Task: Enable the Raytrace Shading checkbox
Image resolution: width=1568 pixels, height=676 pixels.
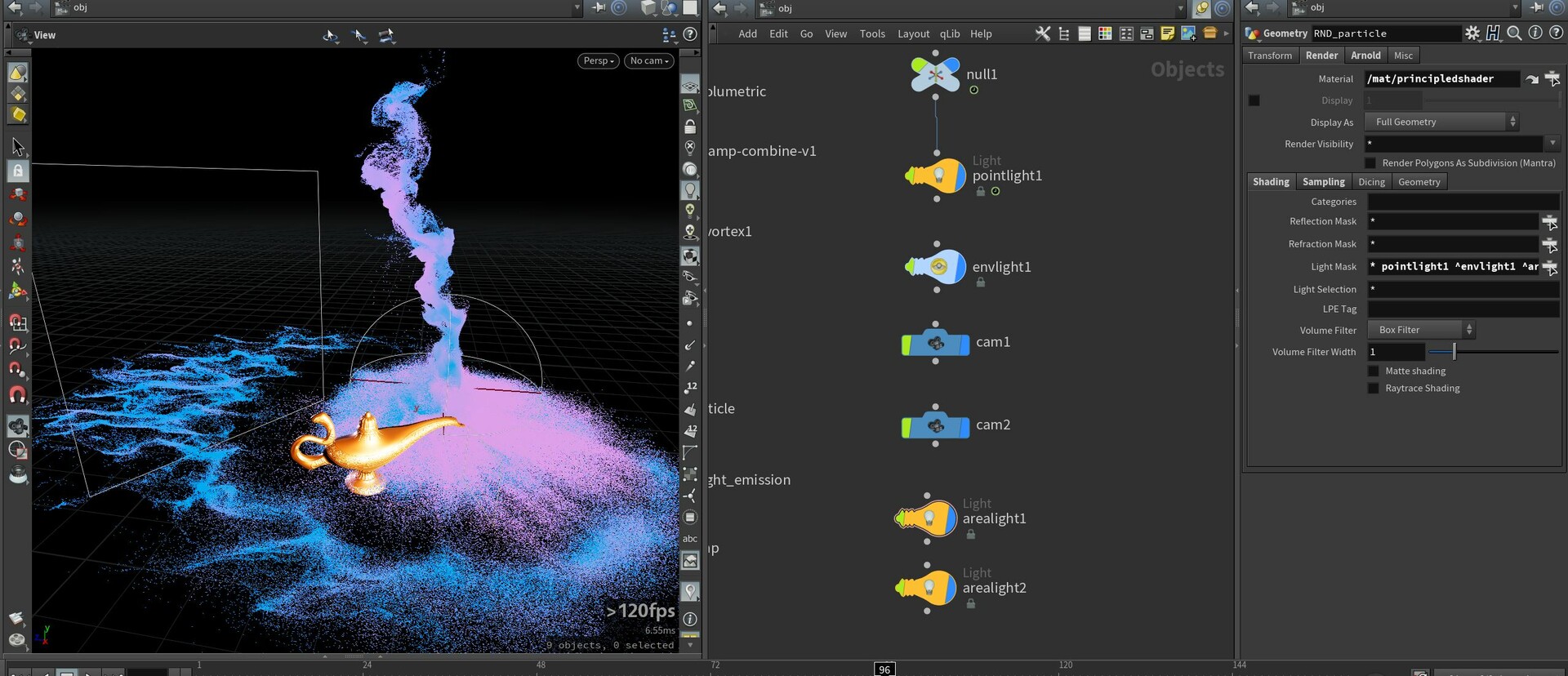Action: 1374,389
